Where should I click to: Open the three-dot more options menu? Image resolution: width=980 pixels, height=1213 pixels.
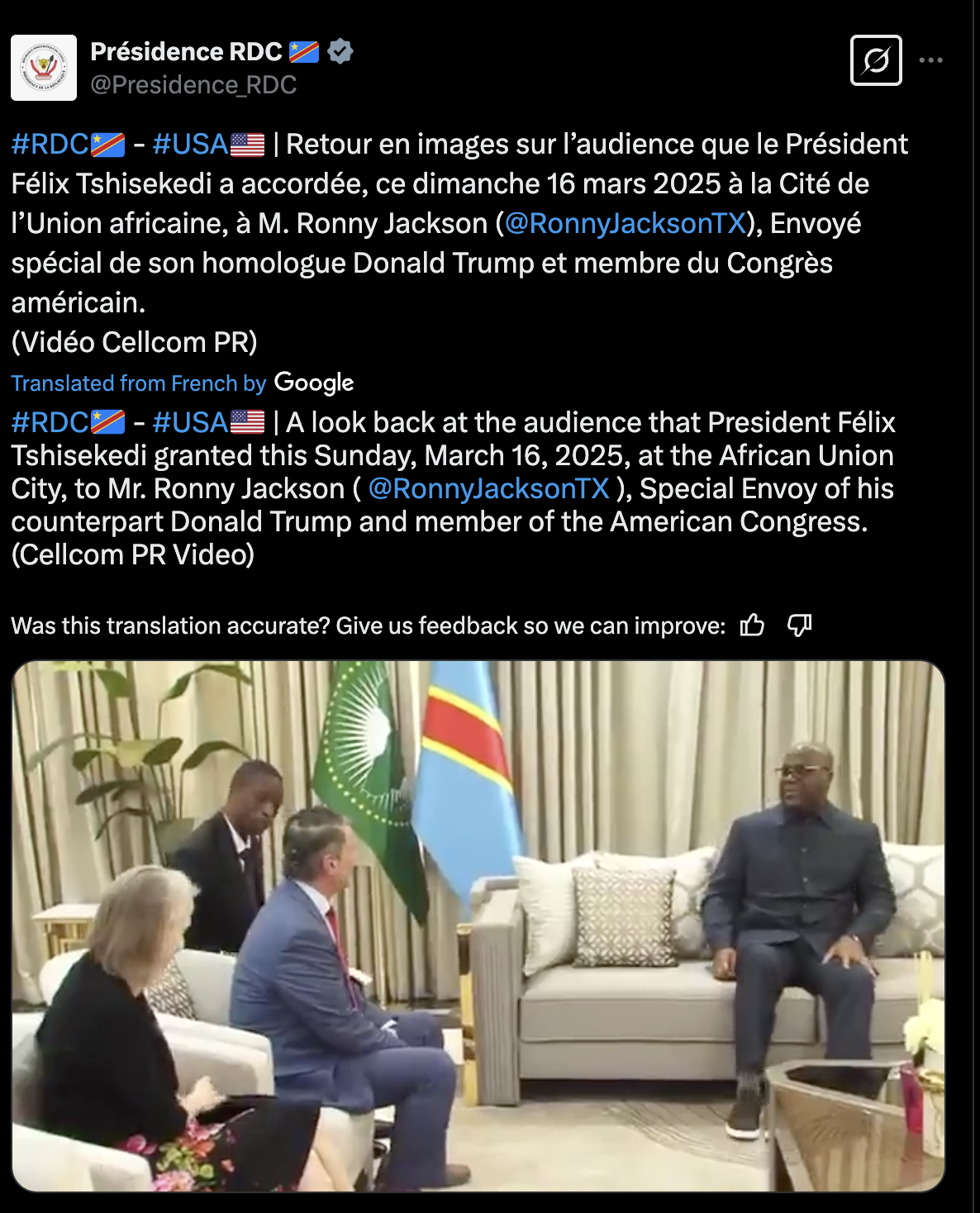(931, 60)
